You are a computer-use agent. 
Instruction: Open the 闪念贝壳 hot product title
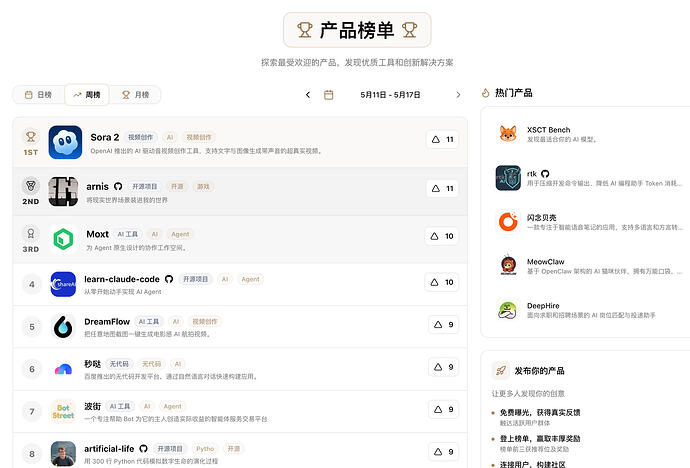[542, 218]
